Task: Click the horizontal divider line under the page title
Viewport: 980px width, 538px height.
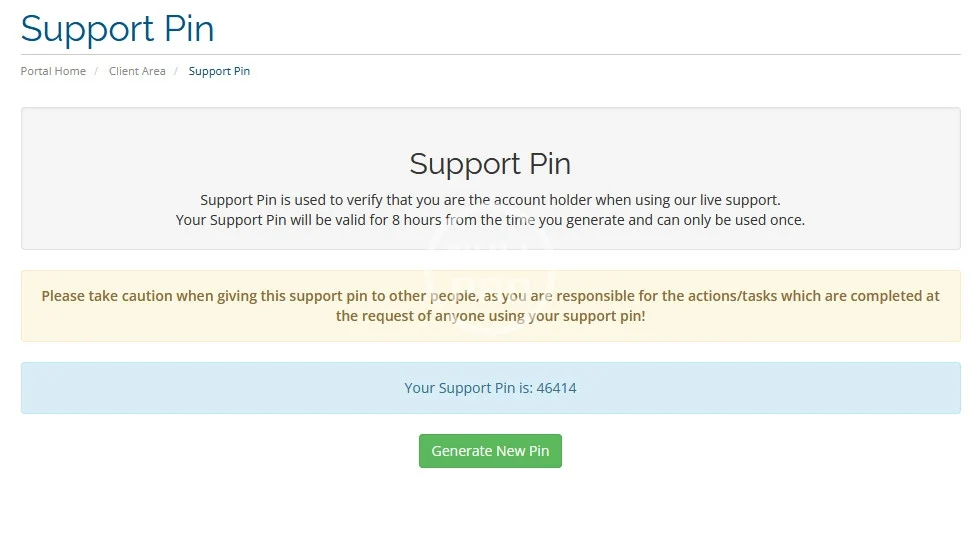Action: point(490,54)
